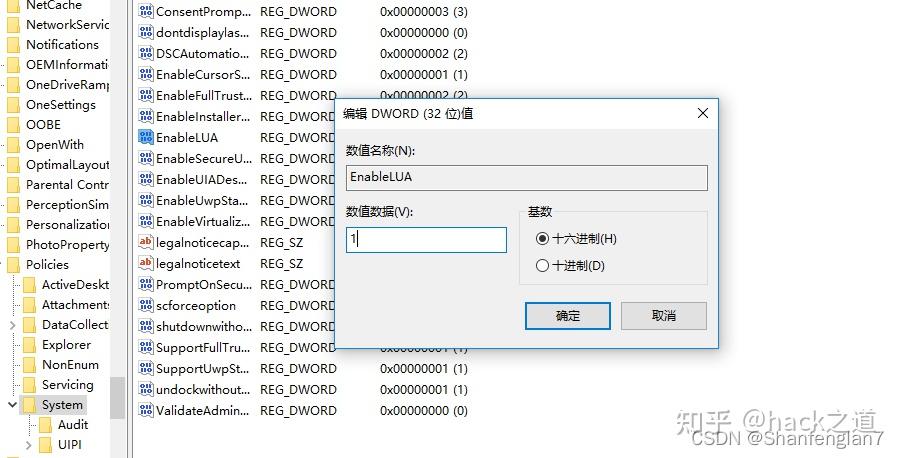Click DSCAutomatio... data 0x00000002 (2)
Screen dimensions: 899x458
pyautogui.click(x=424, y=54)
